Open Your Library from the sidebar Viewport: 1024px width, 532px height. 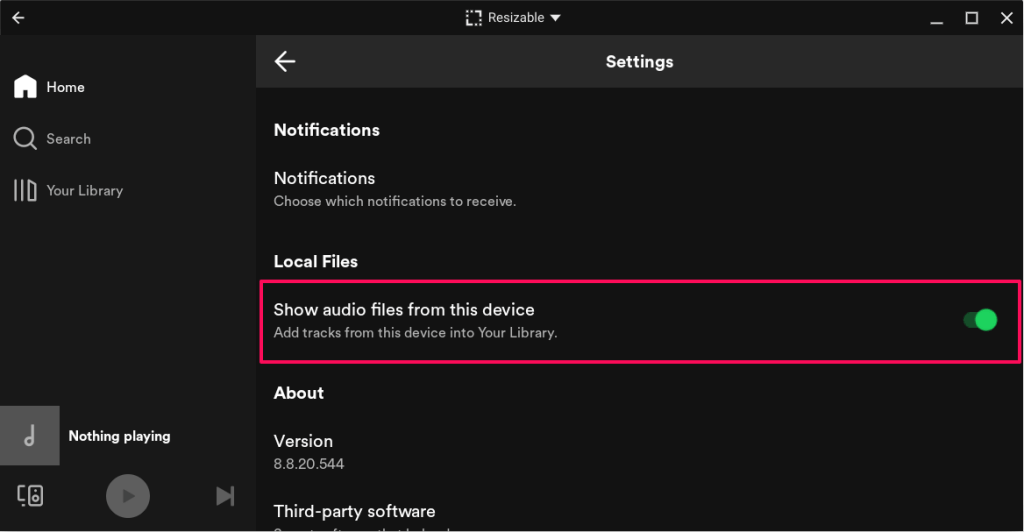click(x=84, y=190)
